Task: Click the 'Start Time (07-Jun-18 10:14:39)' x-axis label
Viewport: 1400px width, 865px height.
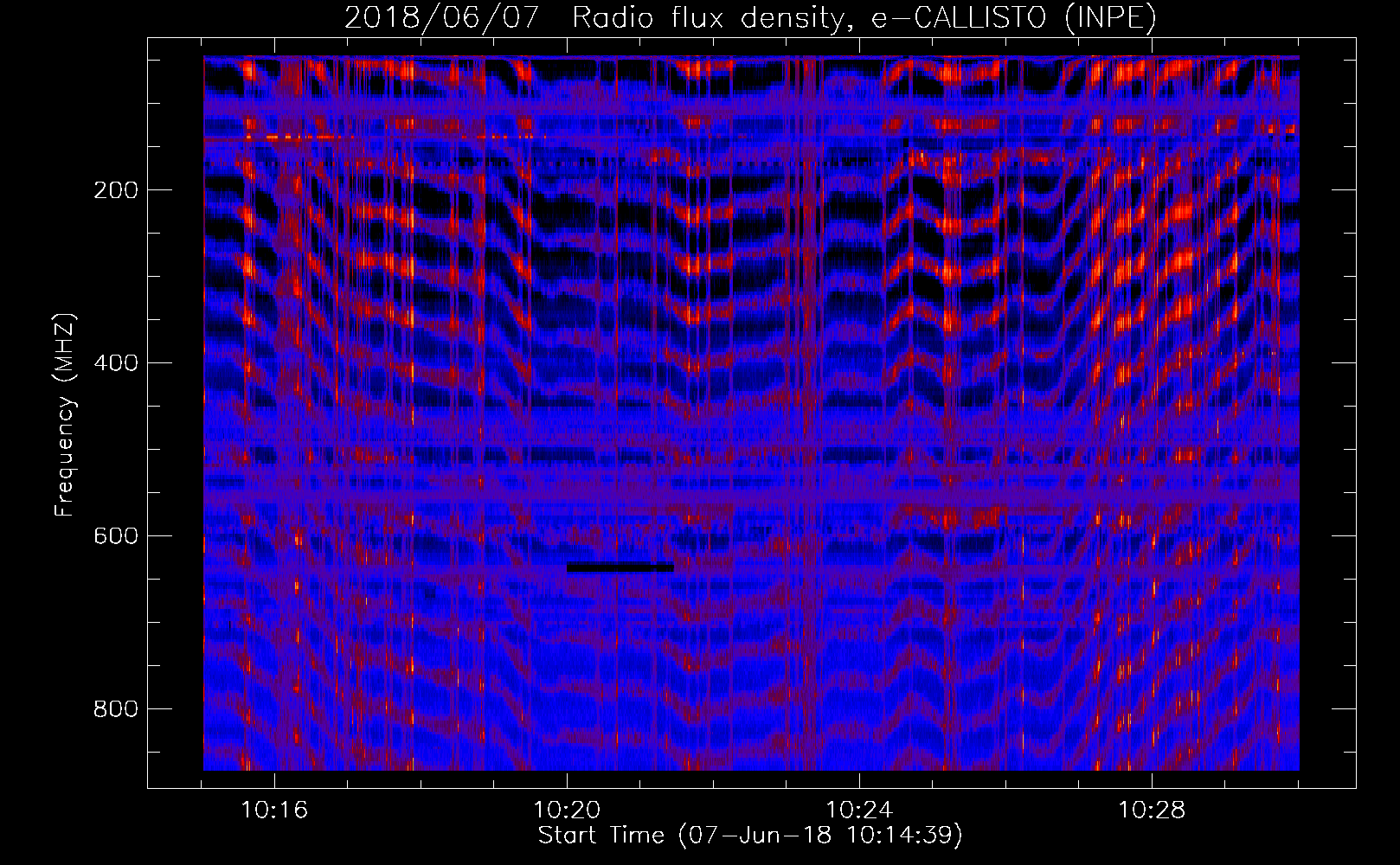Action: point(750,836)
